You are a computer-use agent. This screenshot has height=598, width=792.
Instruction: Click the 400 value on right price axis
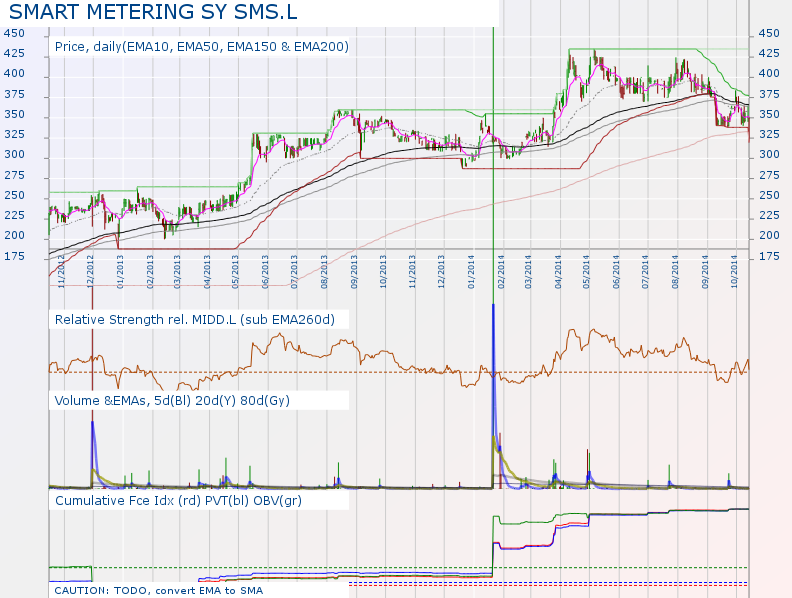(x=769, y=74)
